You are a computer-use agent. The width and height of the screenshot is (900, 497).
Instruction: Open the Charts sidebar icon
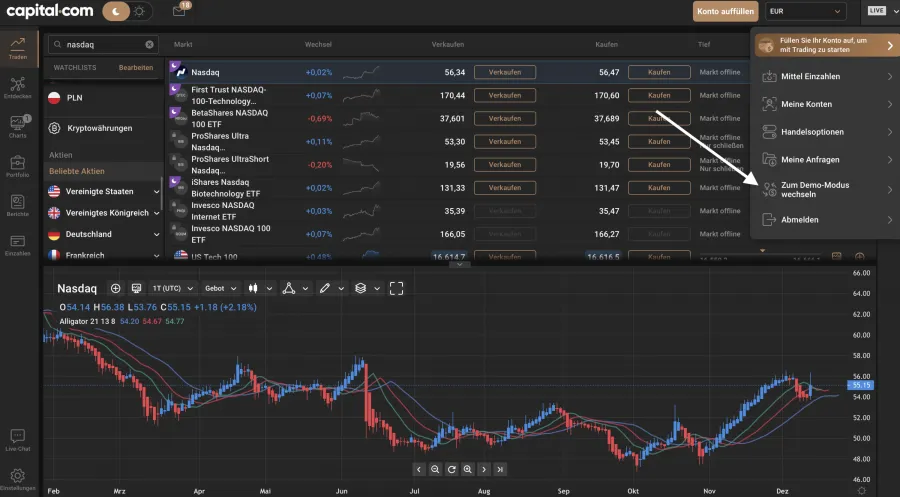tap(17, 127)
